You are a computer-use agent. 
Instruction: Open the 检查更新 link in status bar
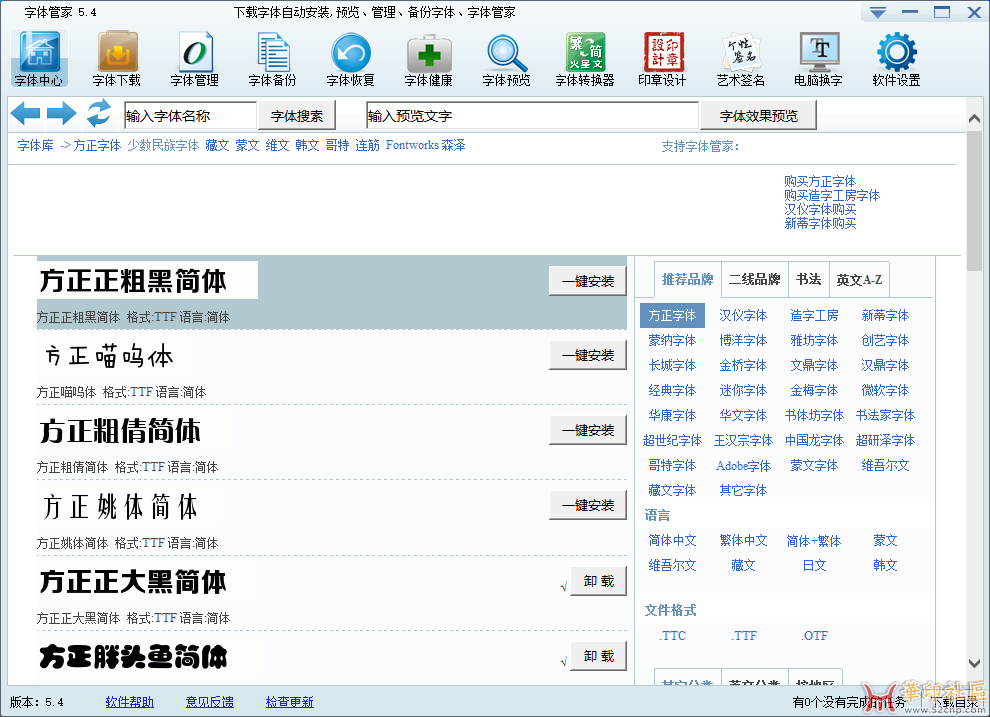[290, 702]
